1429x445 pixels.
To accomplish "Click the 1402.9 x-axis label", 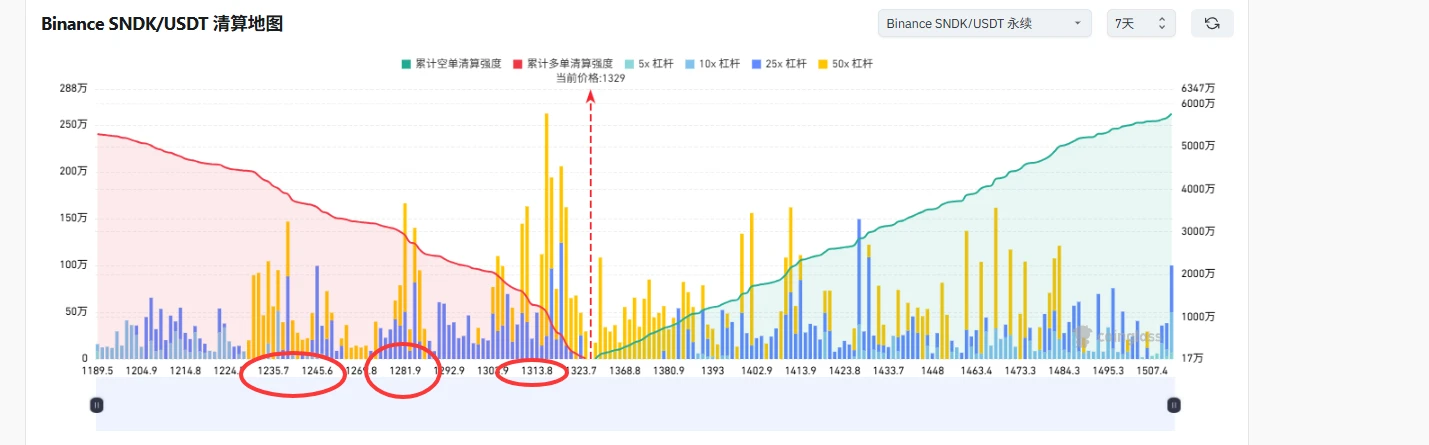I will pos(757,371).
